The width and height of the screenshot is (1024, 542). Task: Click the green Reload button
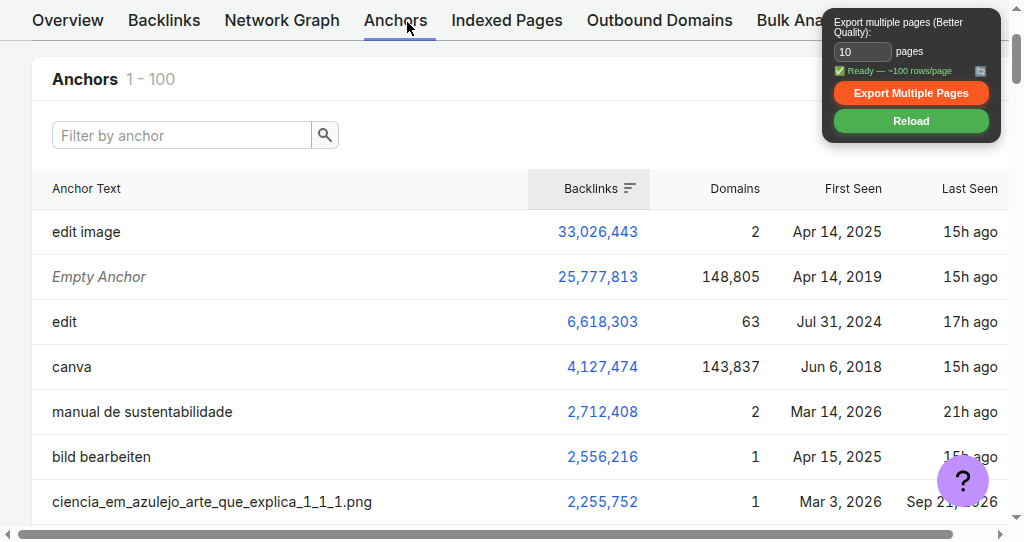pos(911,121)
